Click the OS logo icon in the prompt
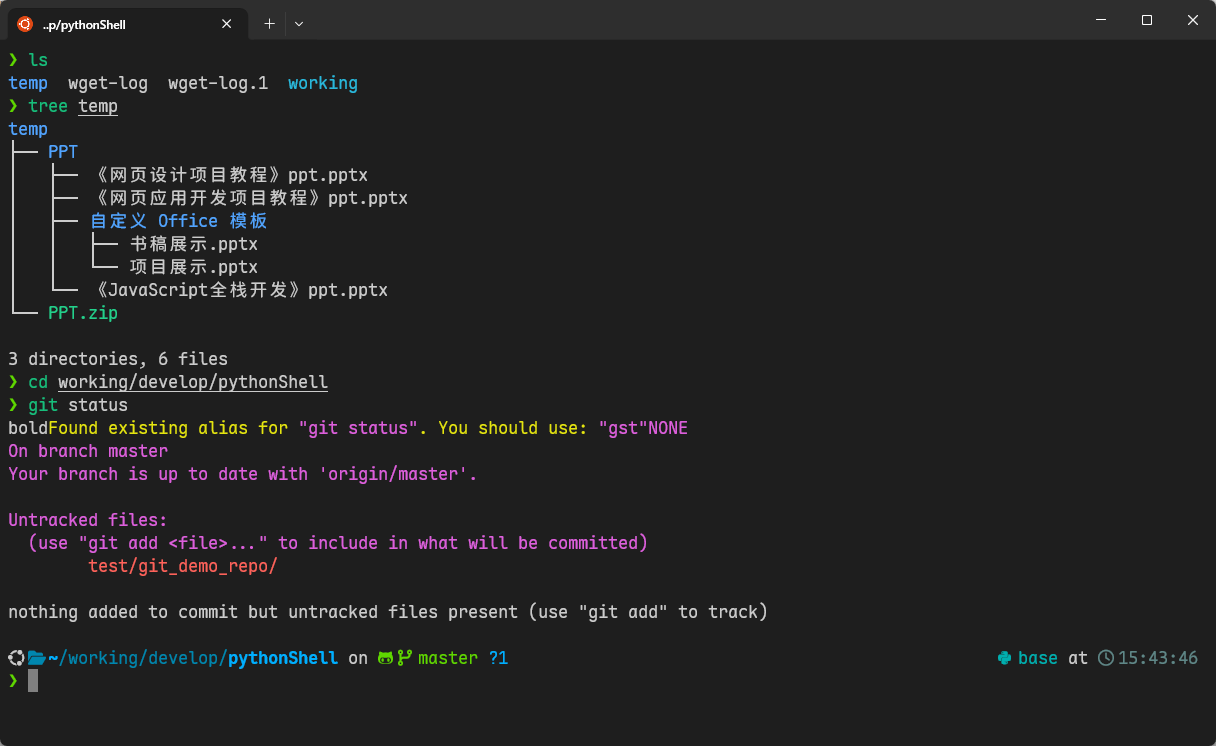The image size is (1216, 746). click(16, 658)
